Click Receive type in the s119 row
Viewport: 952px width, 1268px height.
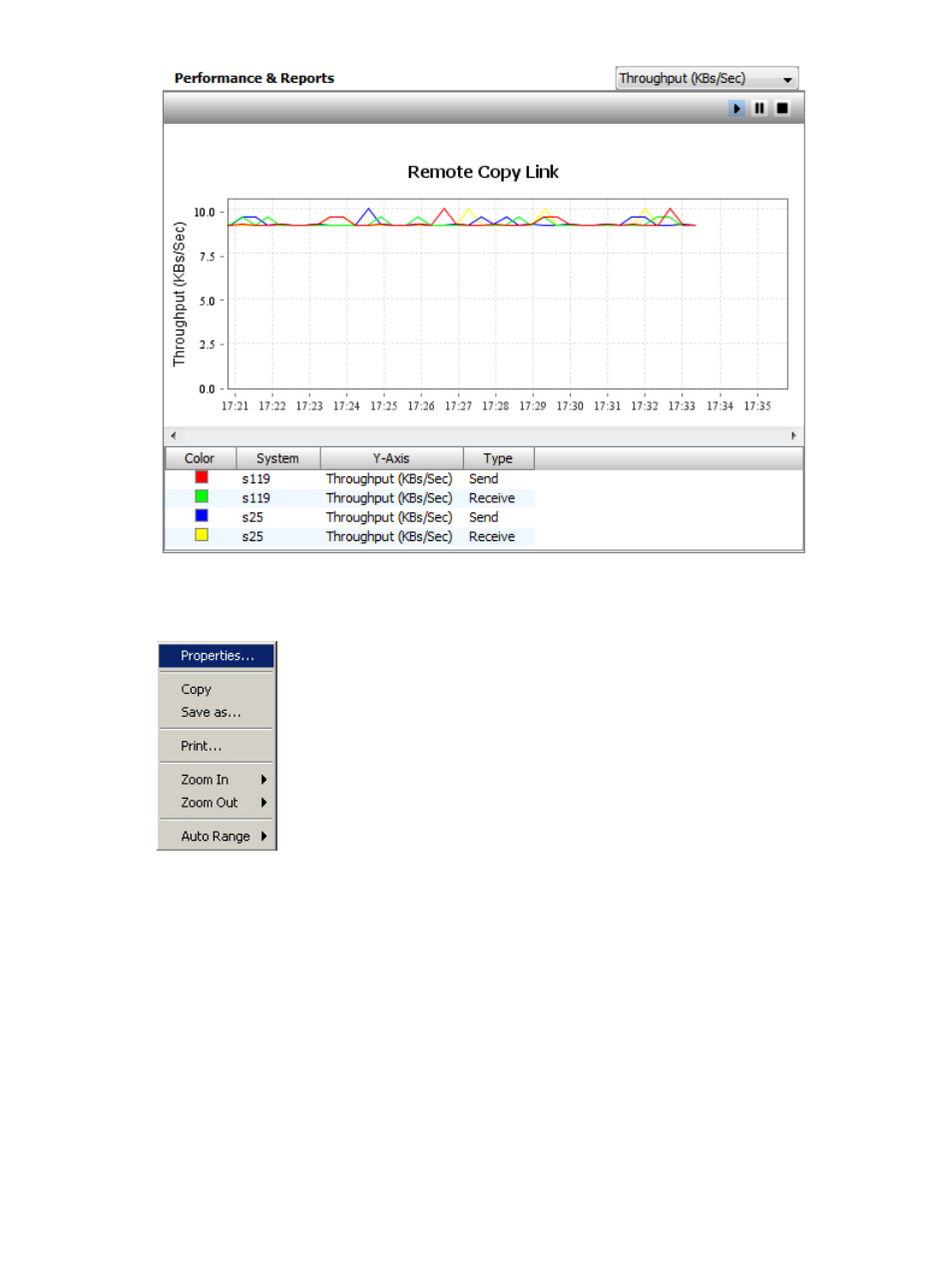[x=492, y=498]
